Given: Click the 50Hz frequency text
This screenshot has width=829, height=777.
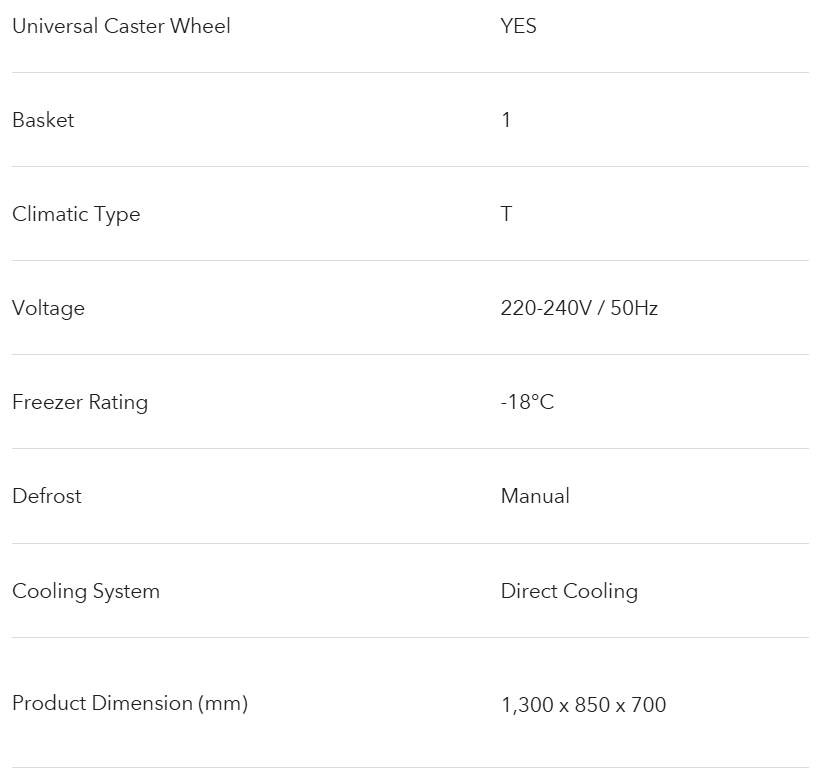Looking at the screenshot, I should click(633, 308).
